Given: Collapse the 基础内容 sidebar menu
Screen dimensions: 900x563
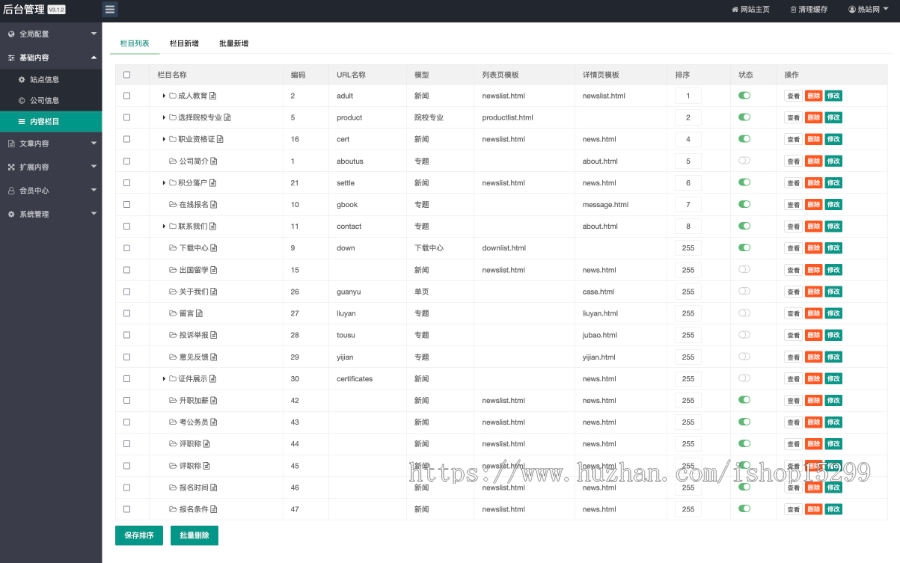Looking at the screenshot, I should [x=51, y=57].
